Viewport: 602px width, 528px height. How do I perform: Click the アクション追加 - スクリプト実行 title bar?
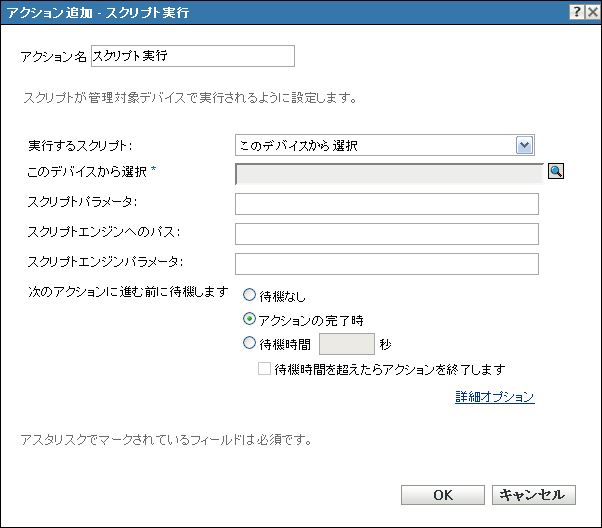point(284,12)
